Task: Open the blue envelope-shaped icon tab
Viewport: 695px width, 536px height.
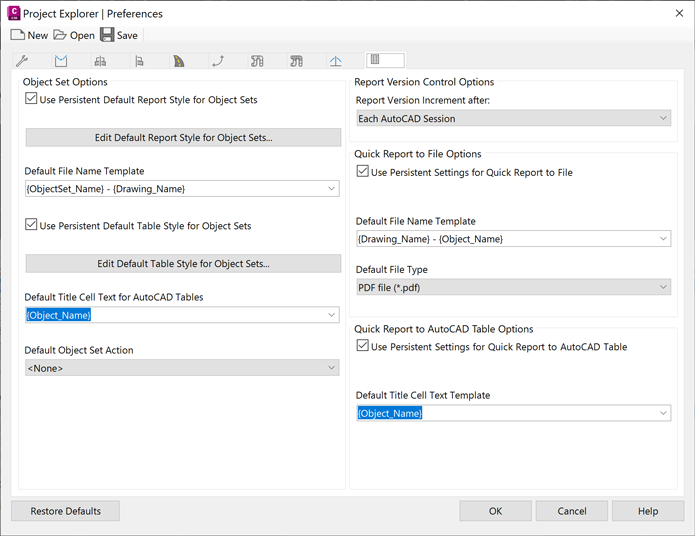Action: [x=61, y=61]
